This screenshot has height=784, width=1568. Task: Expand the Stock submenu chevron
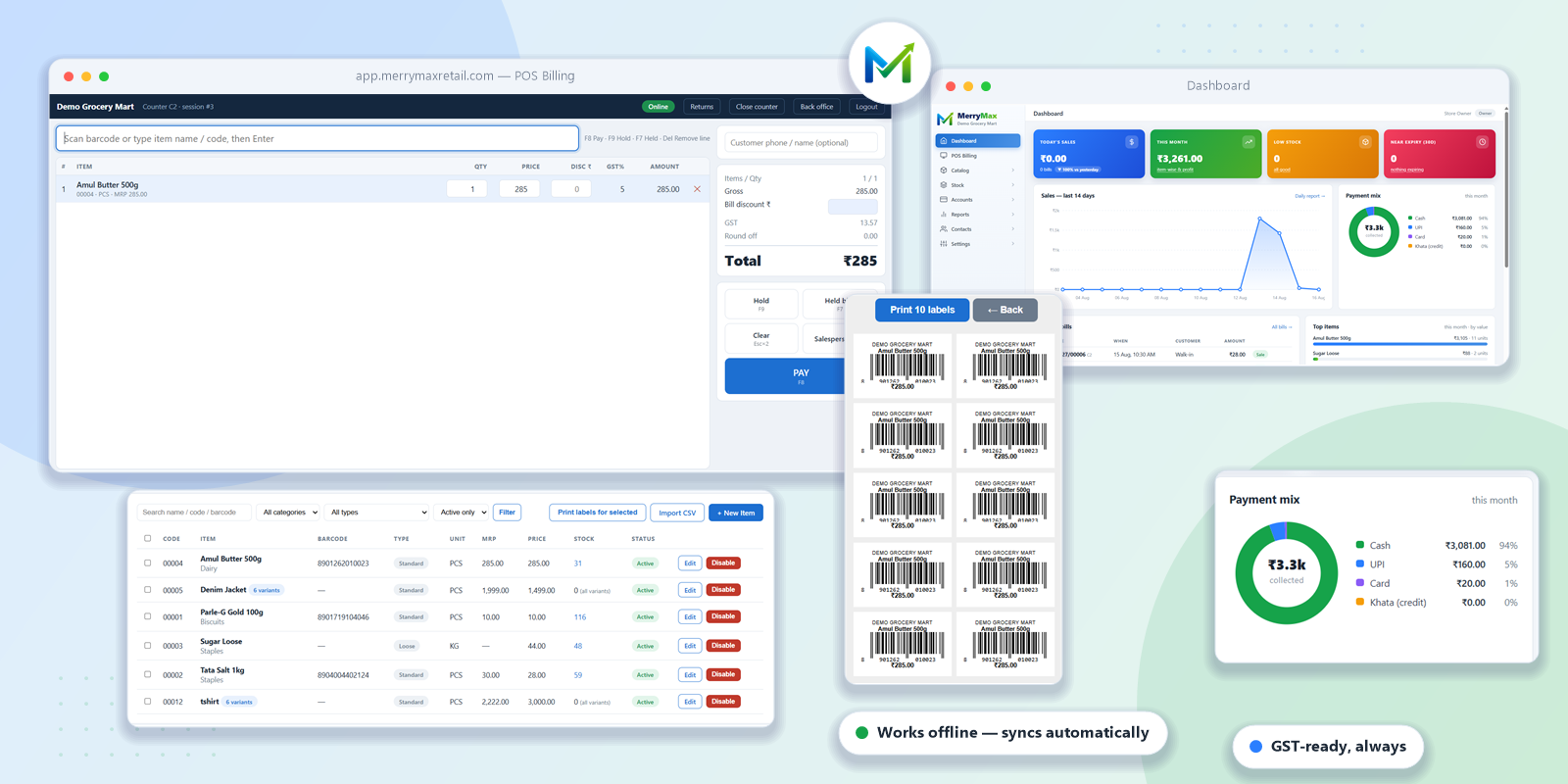point(1013,185)
